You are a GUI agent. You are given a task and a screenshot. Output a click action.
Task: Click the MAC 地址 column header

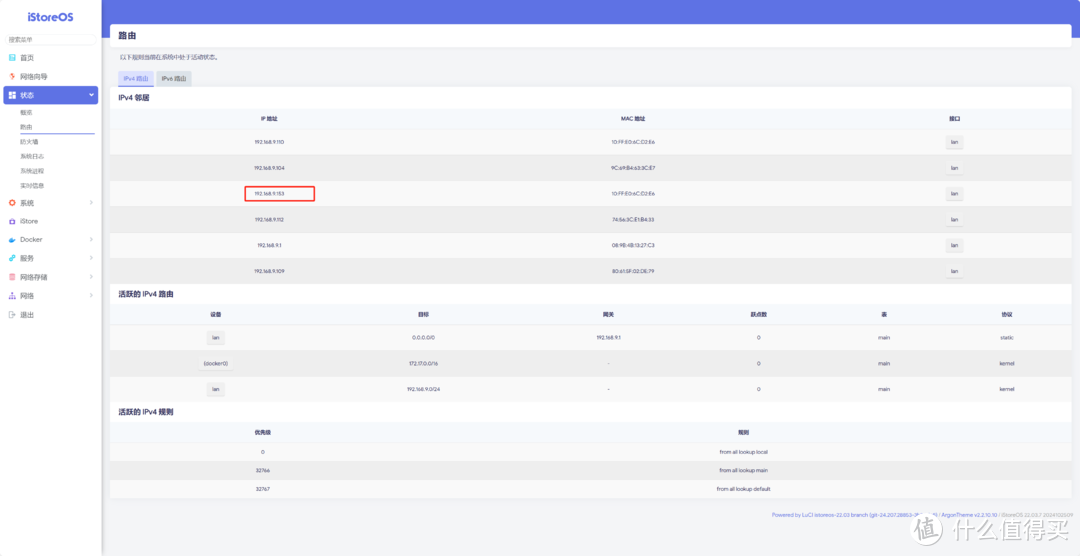(633, 119)
